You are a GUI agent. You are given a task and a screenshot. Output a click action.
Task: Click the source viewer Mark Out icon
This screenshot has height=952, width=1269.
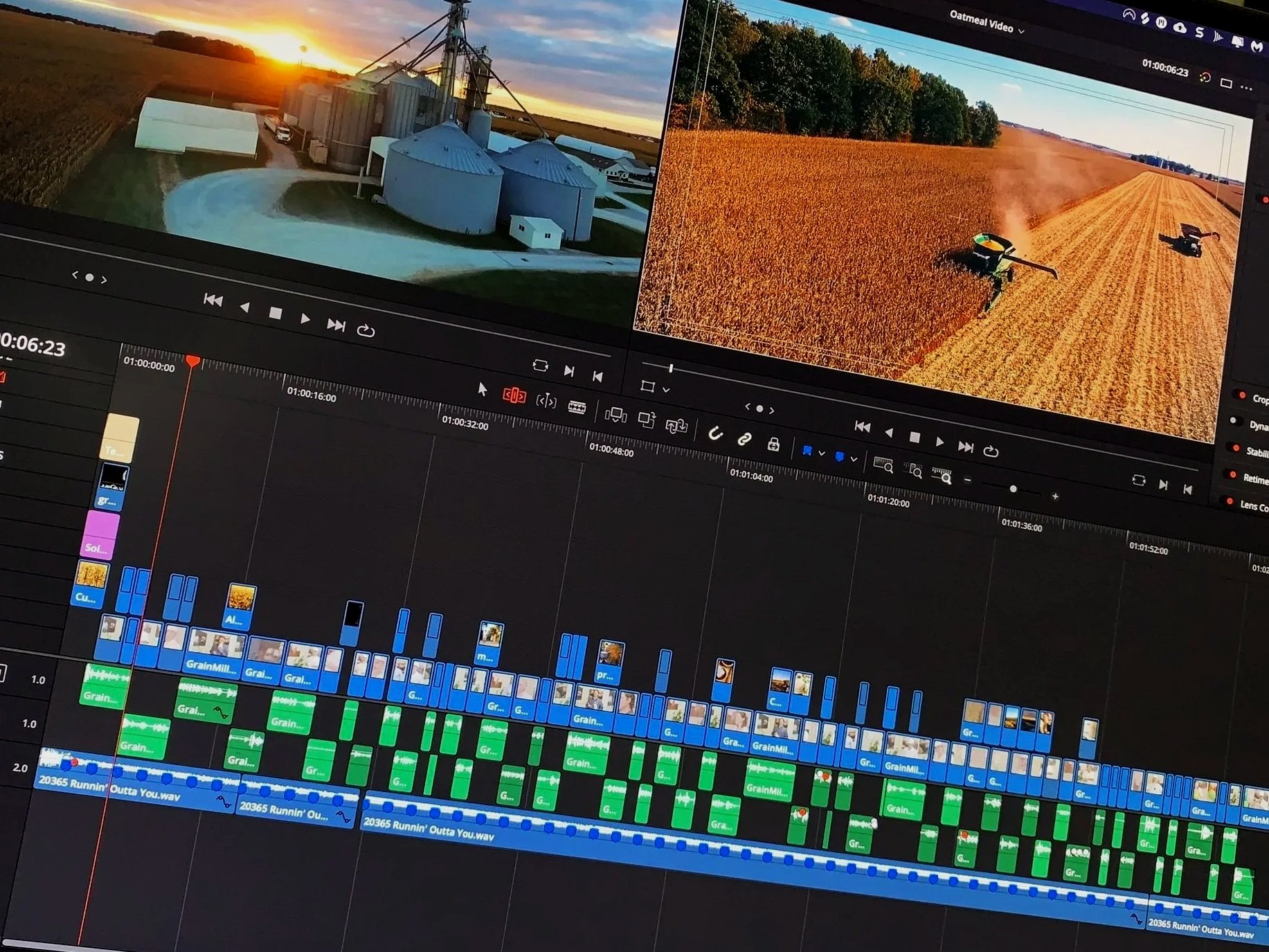click(597, 376)
